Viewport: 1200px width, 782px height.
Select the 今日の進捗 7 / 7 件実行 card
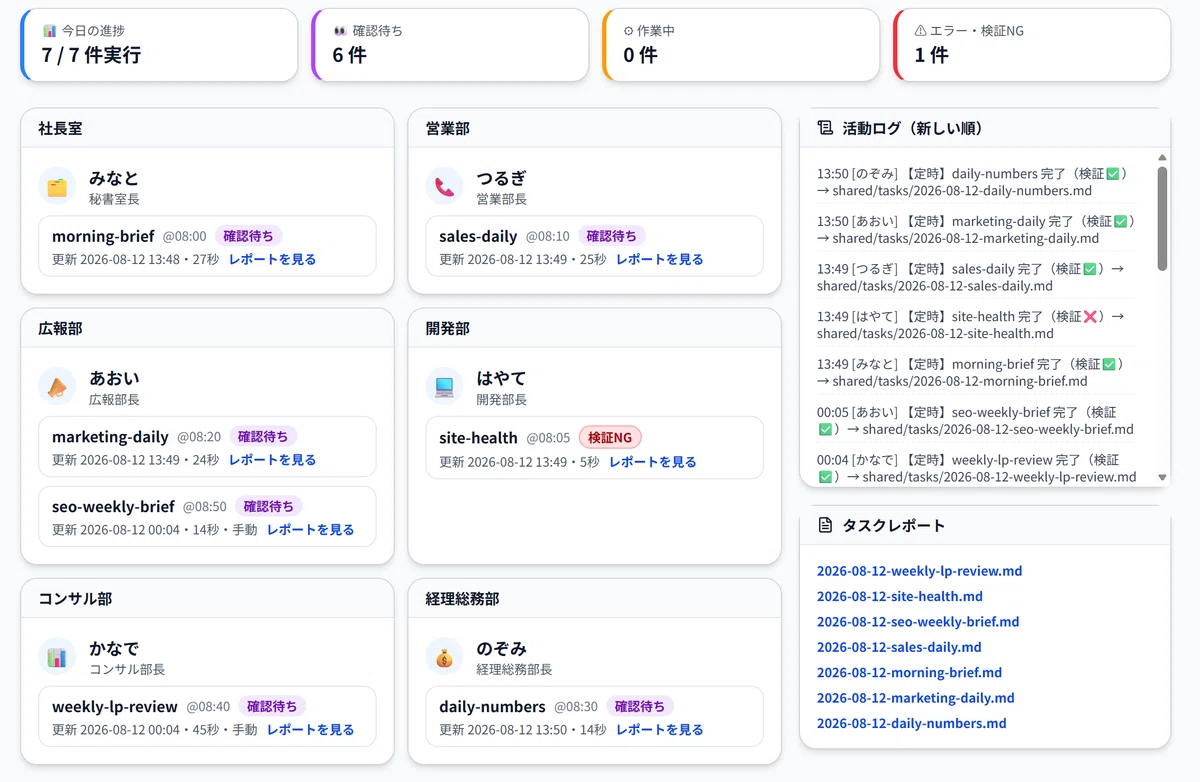(159, 45)
